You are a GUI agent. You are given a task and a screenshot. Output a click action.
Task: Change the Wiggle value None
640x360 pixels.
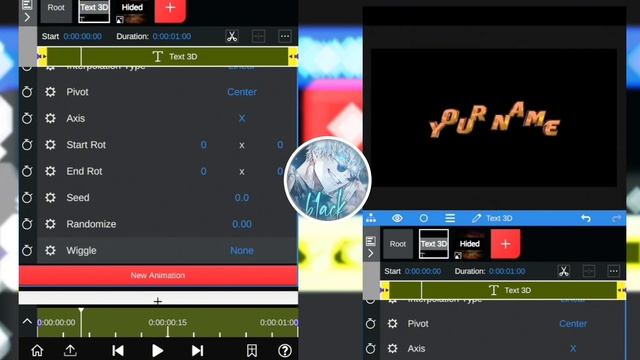pyautogui.click(x=242, y=250)
